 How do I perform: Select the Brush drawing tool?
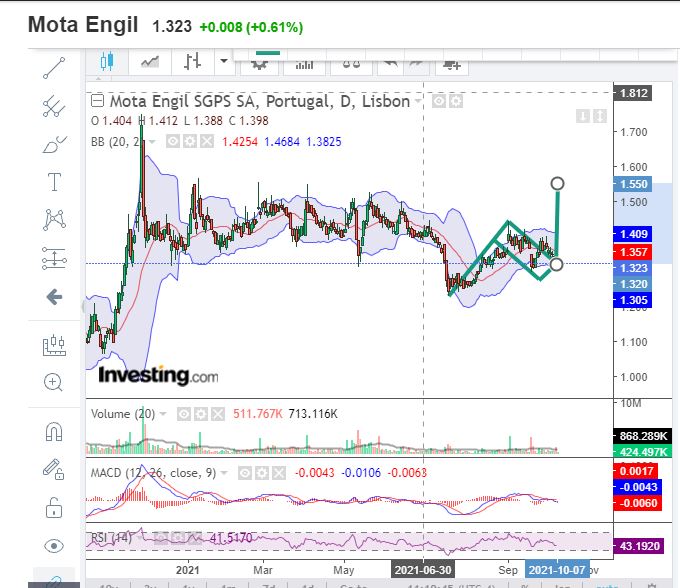coord(54,144)
